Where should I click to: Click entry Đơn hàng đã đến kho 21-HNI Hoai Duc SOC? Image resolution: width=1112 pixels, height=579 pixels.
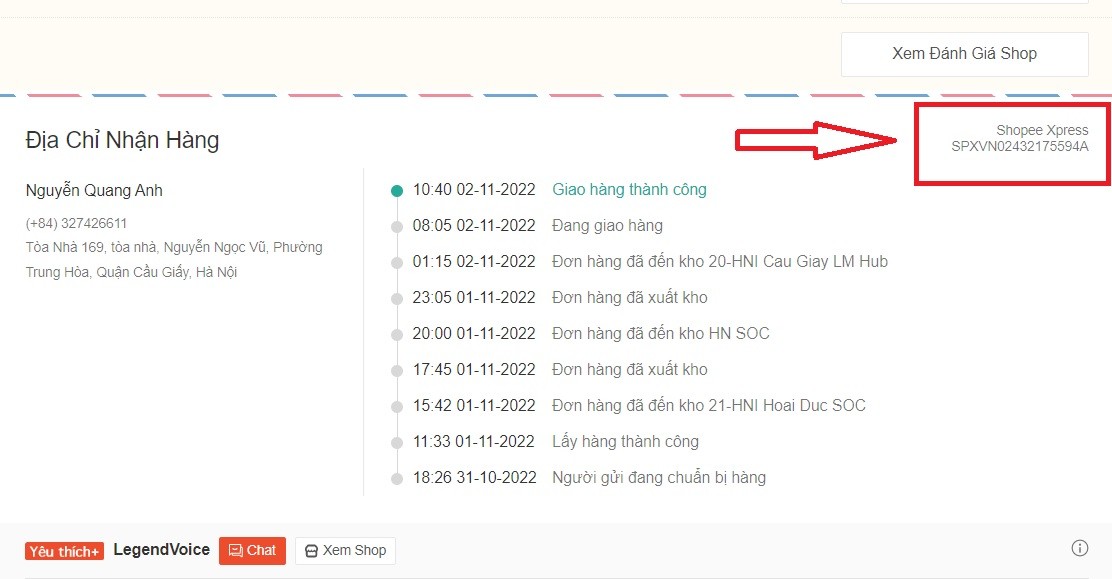tap(708, 406)
